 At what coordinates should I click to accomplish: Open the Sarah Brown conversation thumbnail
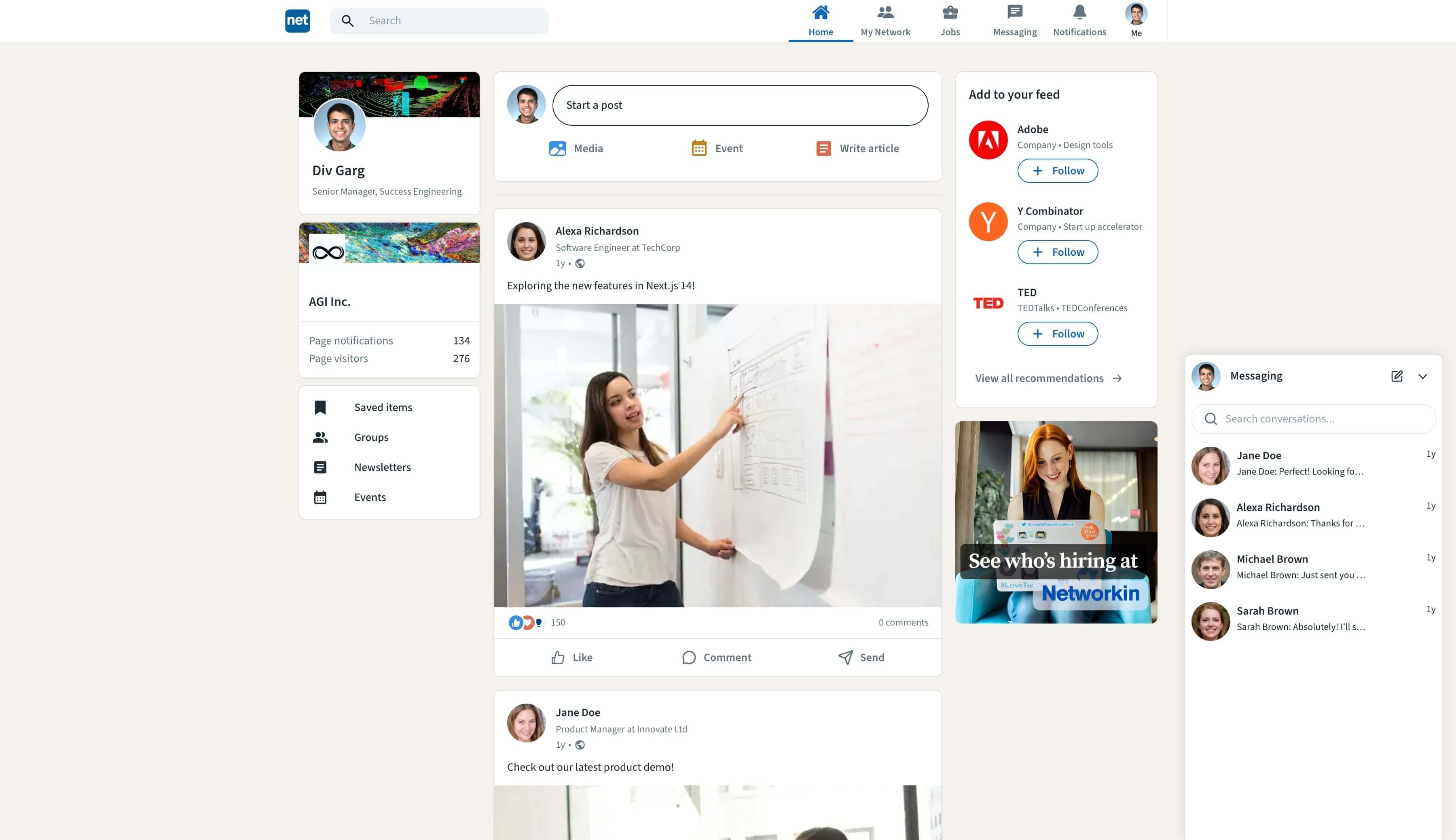pyautogui.click(x=1210, y=622)
